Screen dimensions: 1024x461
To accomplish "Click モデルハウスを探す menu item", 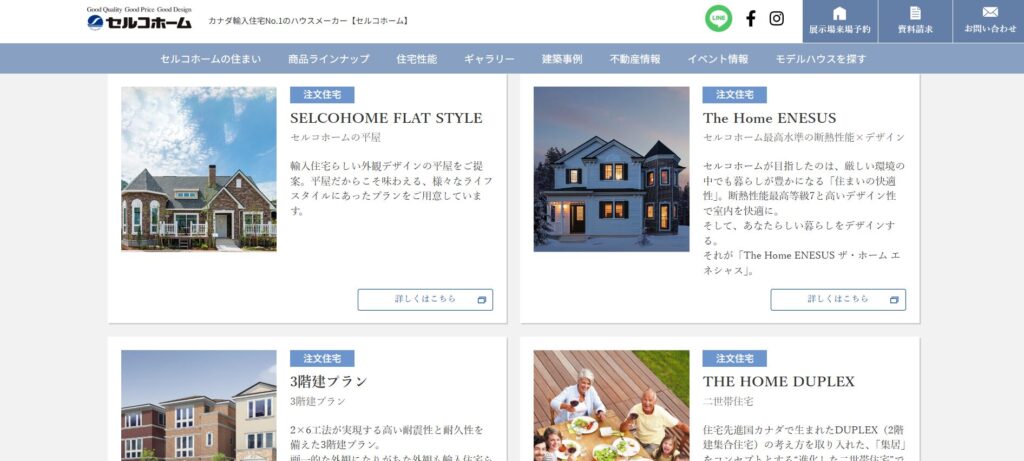I will point(821,59).
